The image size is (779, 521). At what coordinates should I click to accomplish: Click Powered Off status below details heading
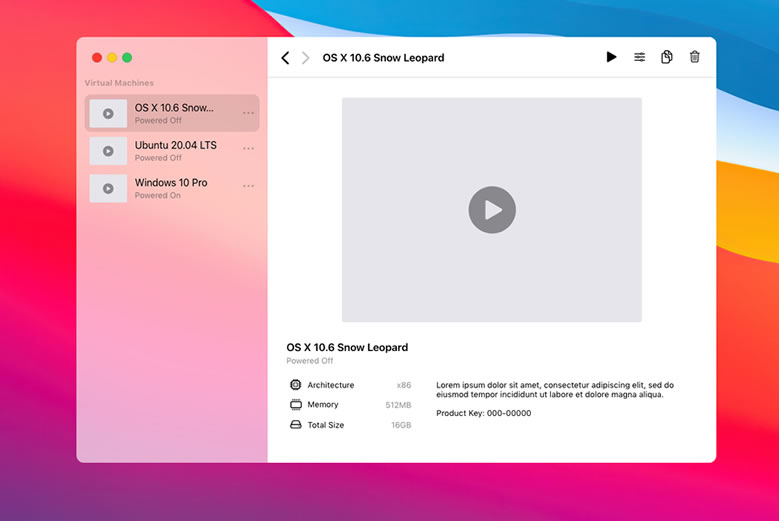[310, 361]
